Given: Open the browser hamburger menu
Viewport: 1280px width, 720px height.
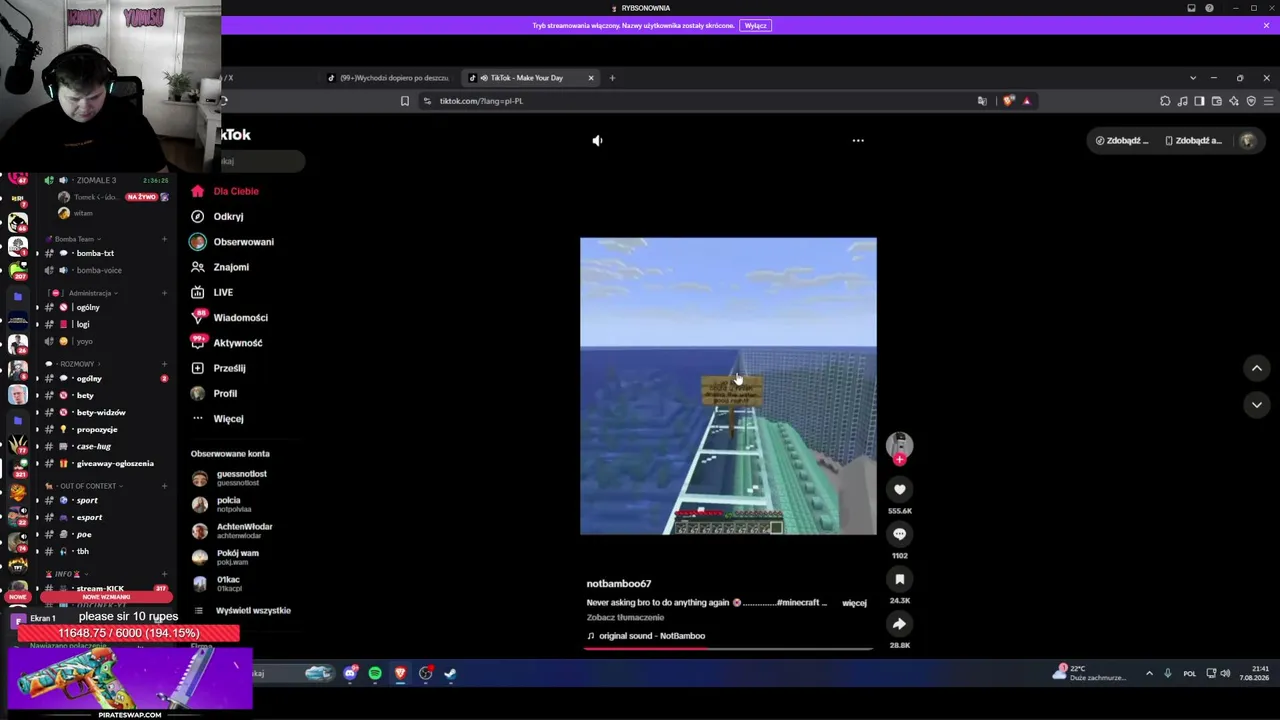Looking at the screenshot, I should pyautogui.click(x=1268, y=101).
